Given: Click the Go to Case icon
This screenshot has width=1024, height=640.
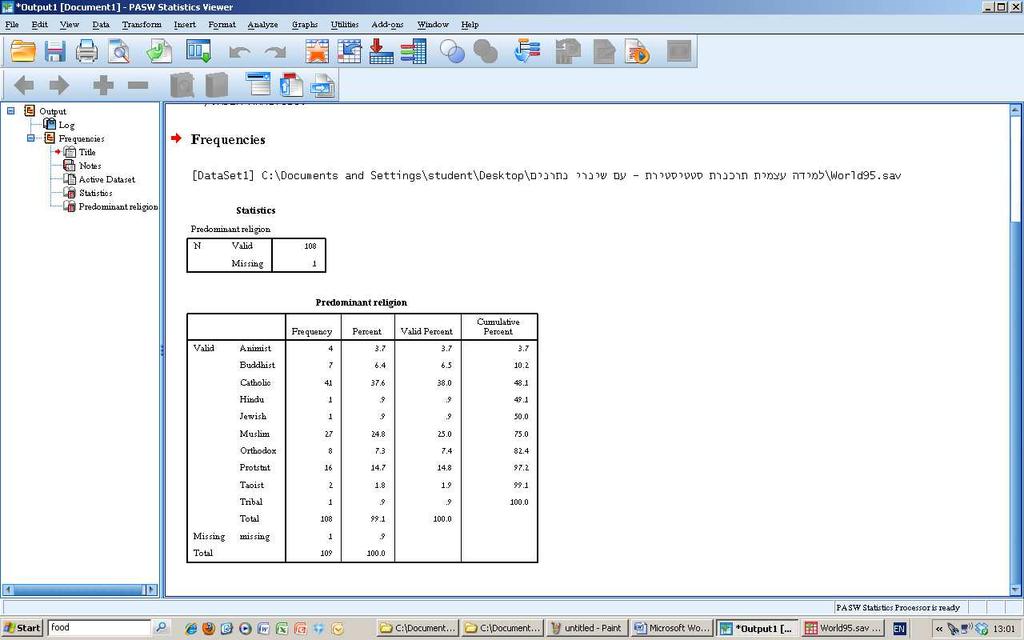Looking at the screenshot, I should click(349, 52).
